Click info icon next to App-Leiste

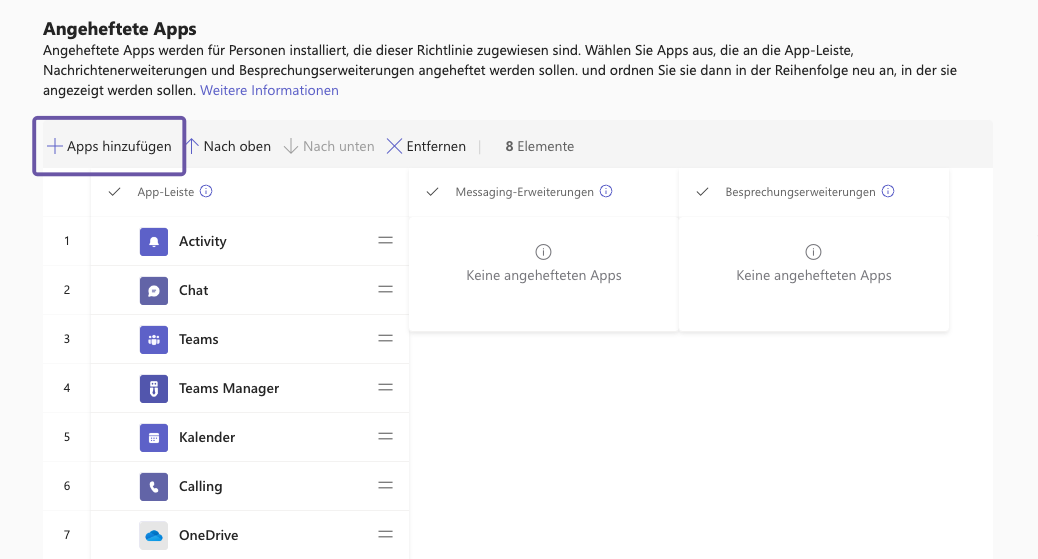click(206, 192)
